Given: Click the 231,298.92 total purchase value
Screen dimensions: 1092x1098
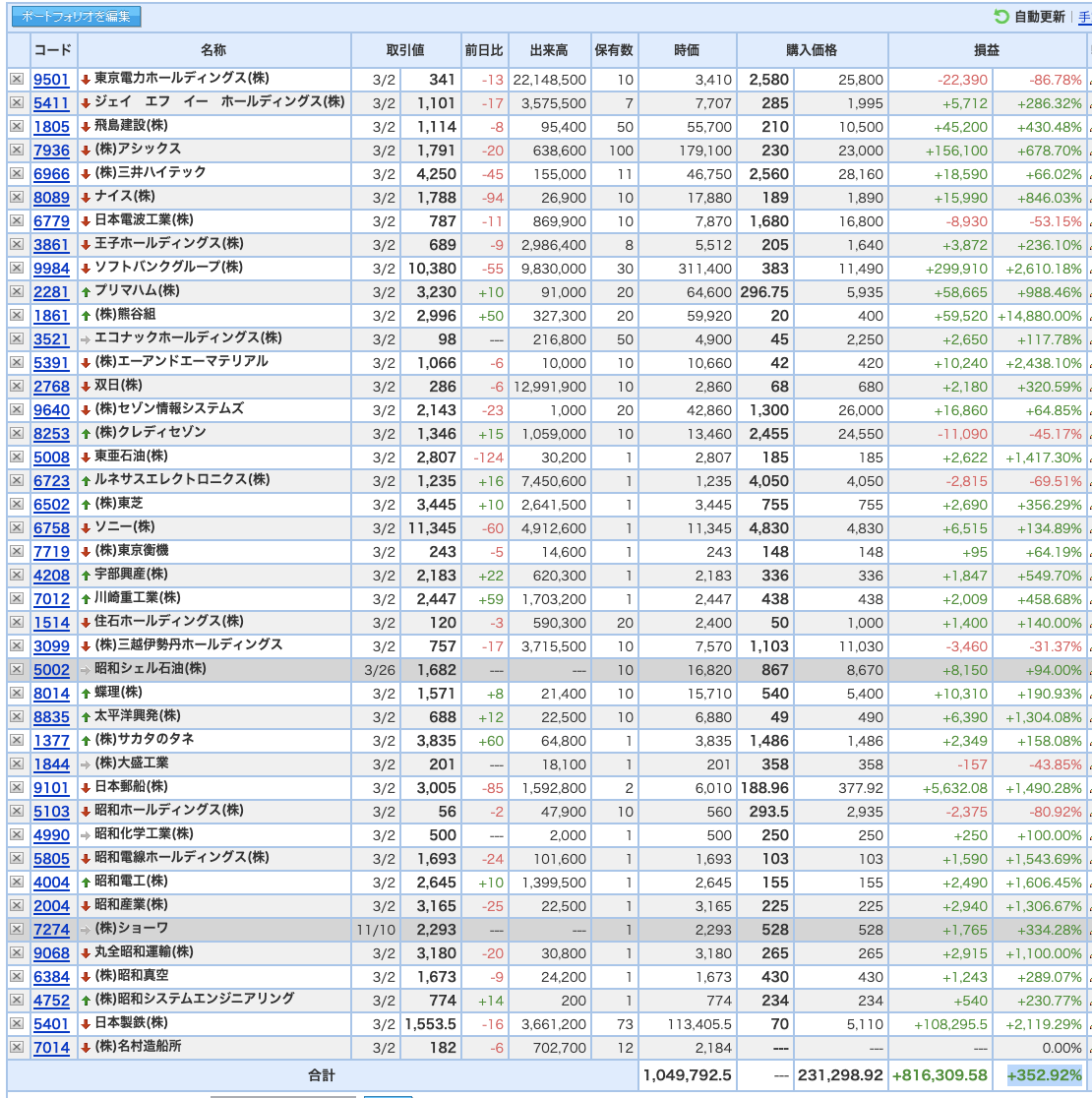Looking at the screenshot, I should (x=840, y=1075).
